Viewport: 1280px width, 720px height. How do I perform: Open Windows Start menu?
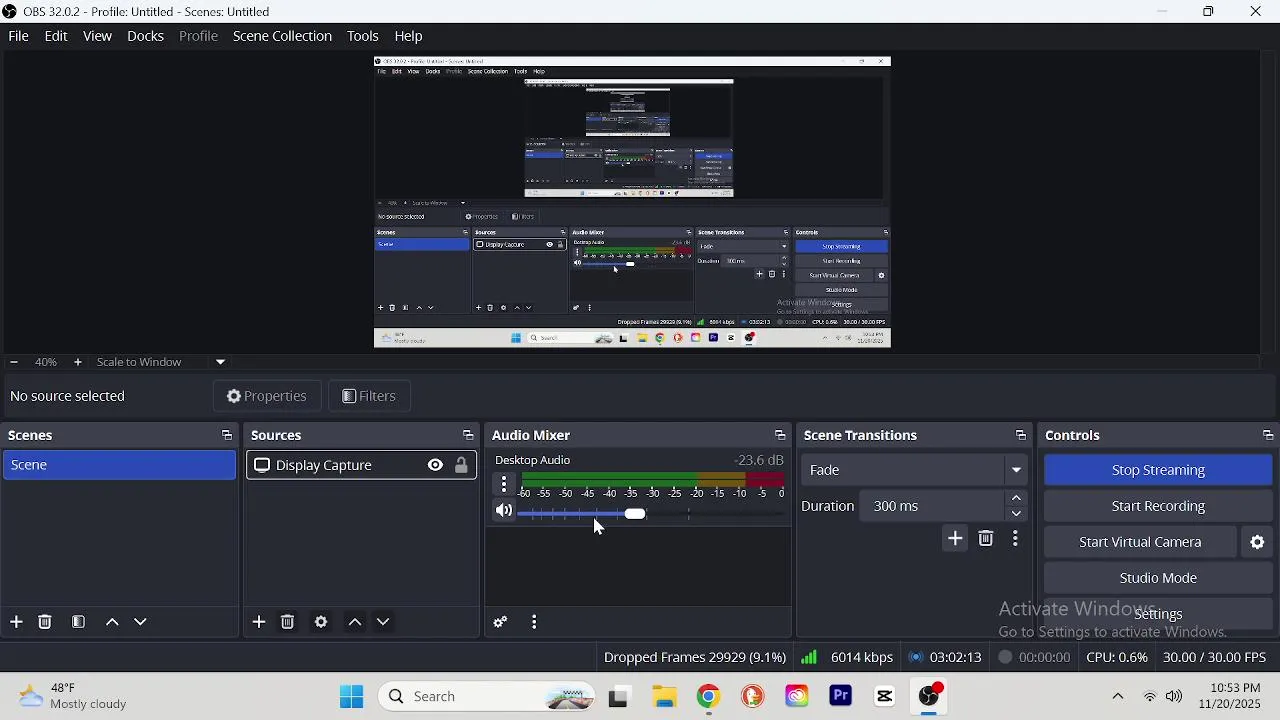click(x=351, y=697)
